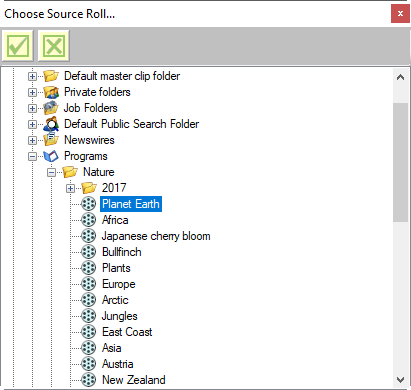
Task: Select the Bullfinch roll
Action: tap(122, 252)
